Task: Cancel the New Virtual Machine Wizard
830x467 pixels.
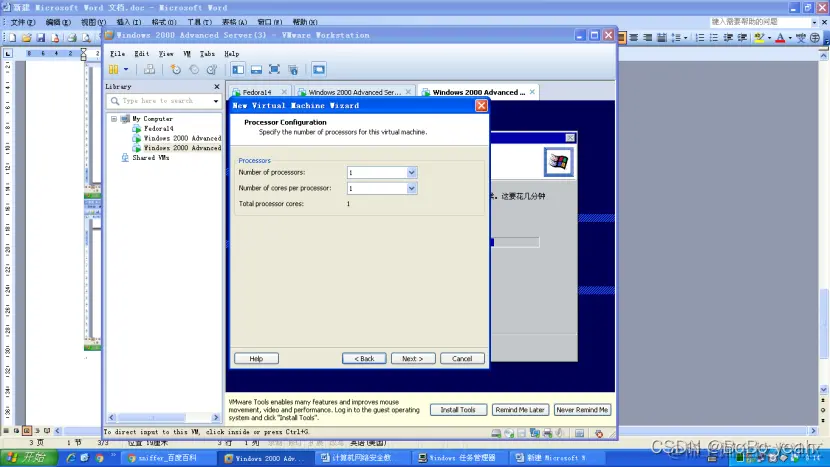Action: click(462, 358)
